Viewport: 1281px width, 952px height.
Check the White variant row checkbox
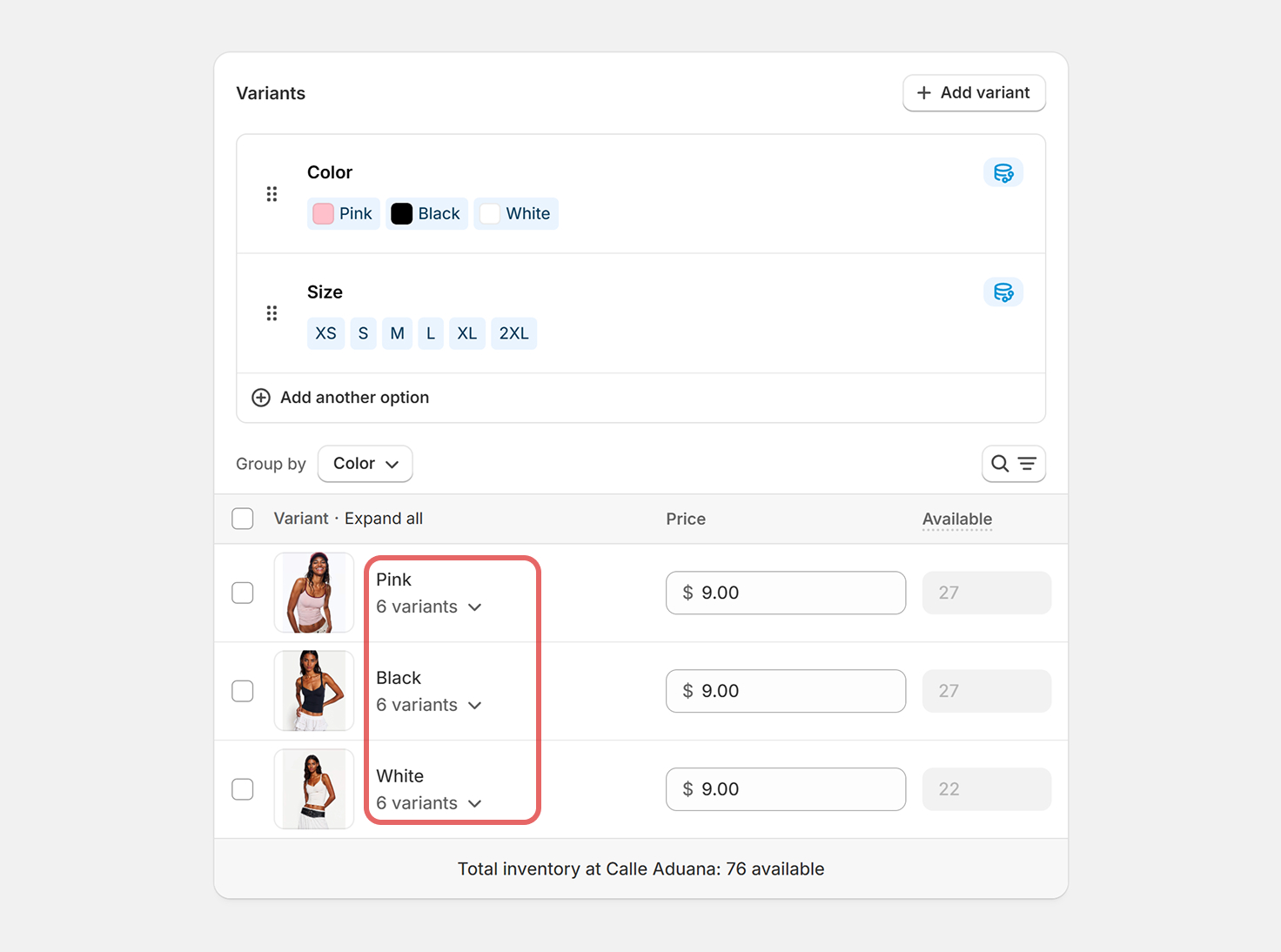(243, 789)
